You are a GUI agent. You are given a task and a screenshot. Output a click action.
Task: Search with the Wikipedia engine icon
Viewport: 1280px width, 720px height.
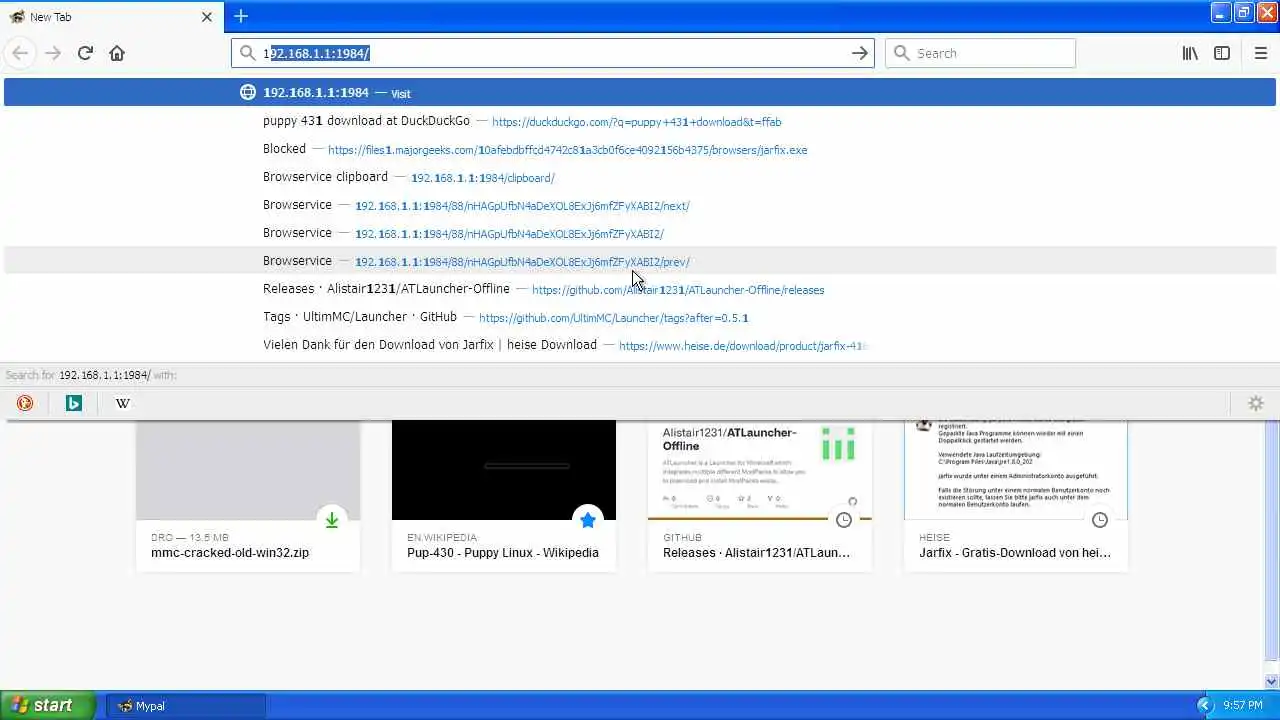(122, 403)
